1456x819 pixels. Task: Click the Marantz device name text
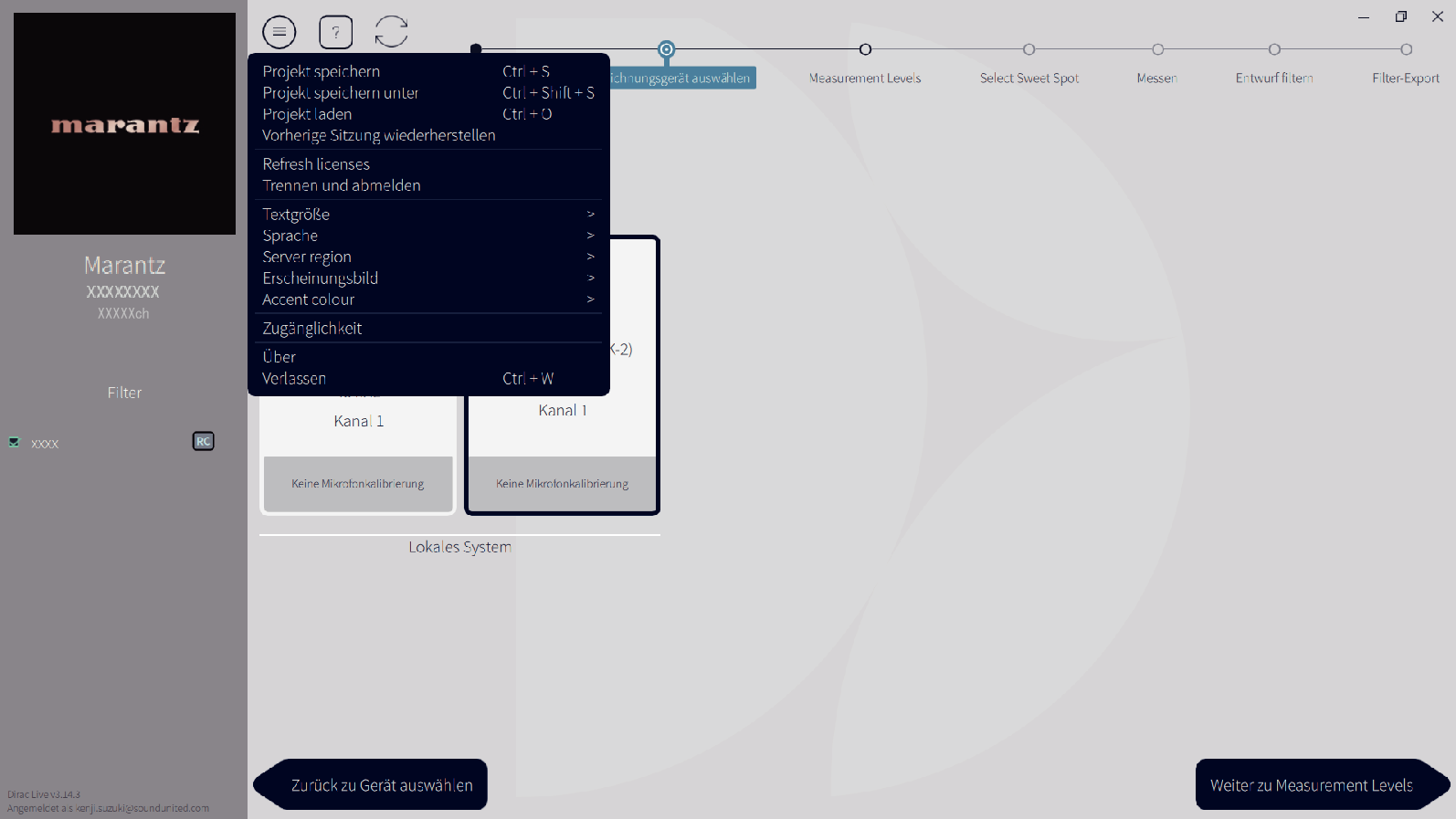pyautogui.click(x=124, y=266)
